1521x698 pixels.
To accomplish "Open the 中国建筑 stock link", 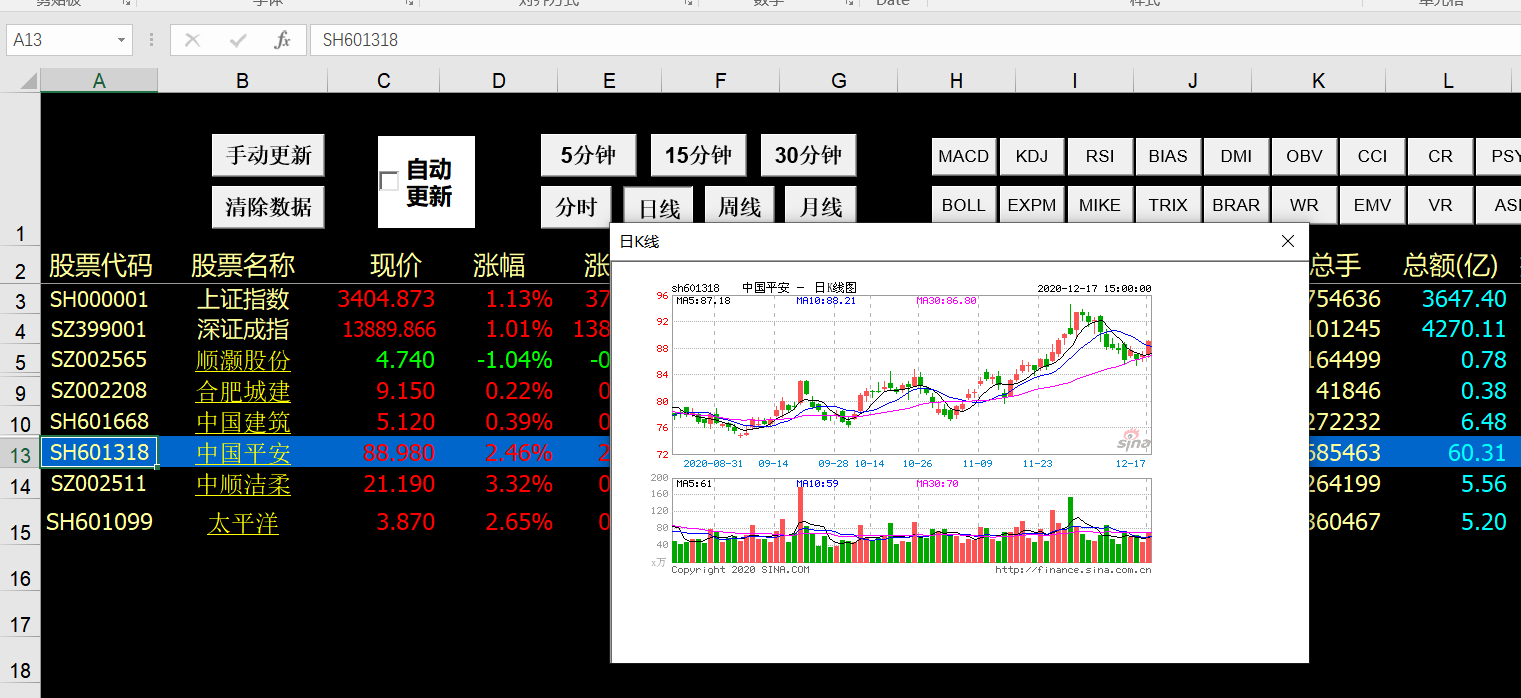I will [243, 422].
